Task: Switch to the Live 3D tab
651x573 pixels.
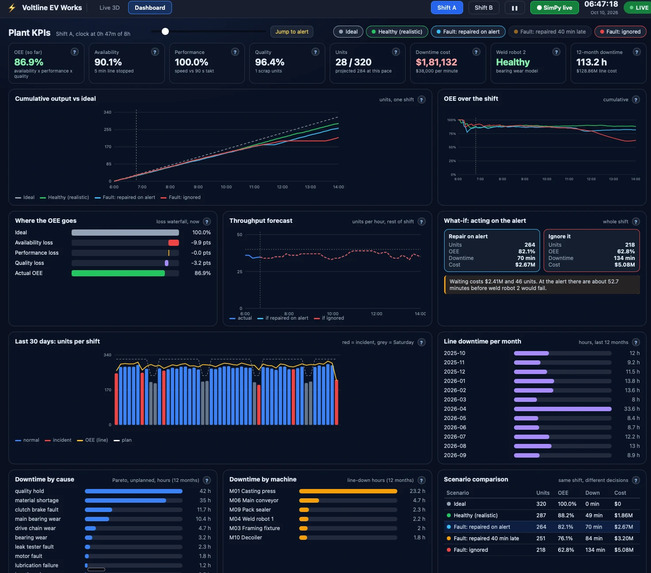Action: [110, 7]
